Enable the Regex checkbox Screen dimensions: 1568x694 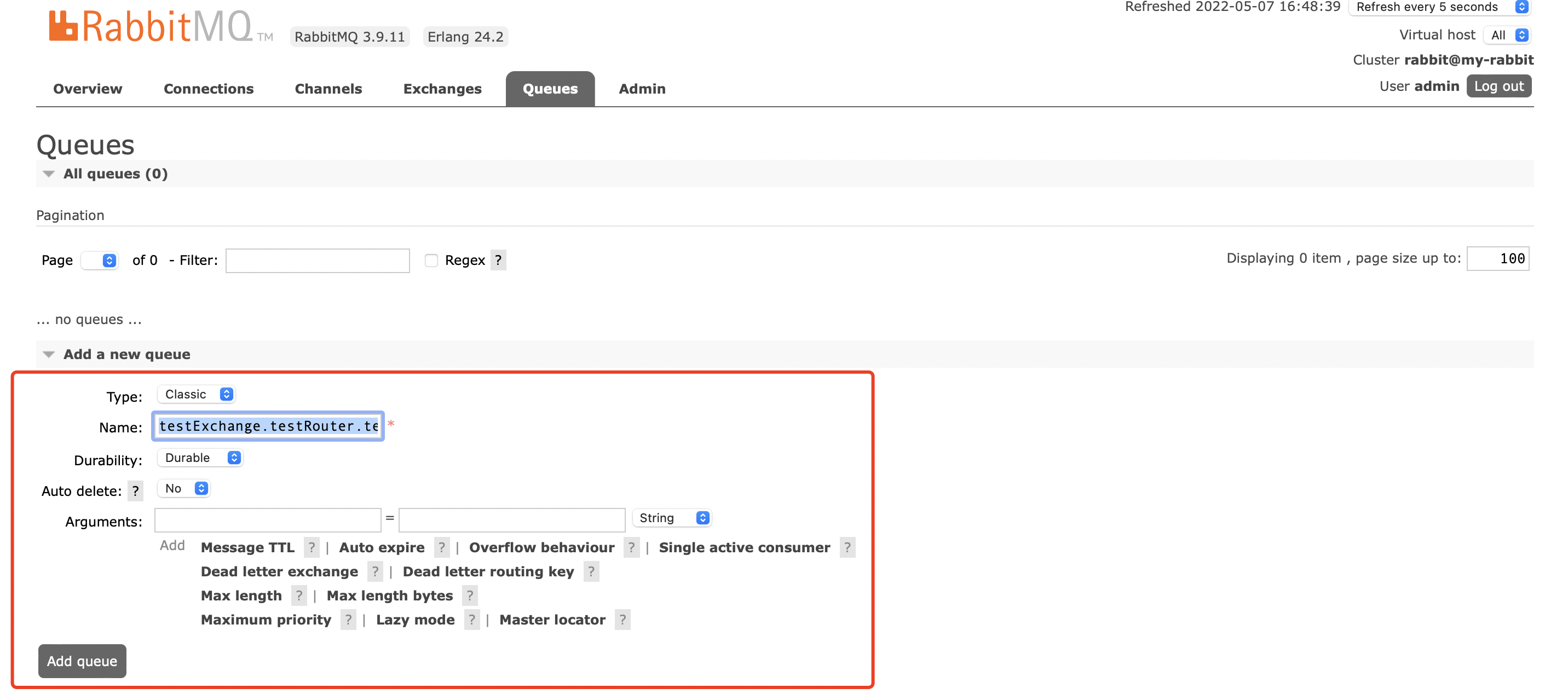pos(431,261)
